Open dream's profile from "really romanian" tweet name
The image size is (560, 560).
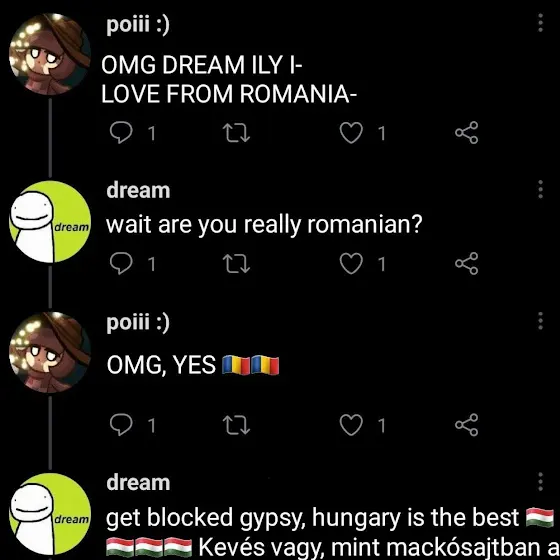point(138,190)
